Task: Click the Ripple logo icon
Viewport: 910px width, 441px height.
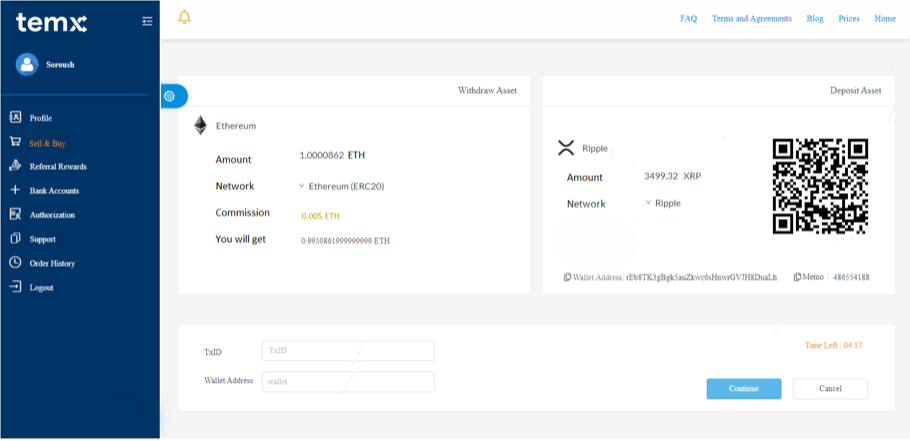Action: pos(566,149)
